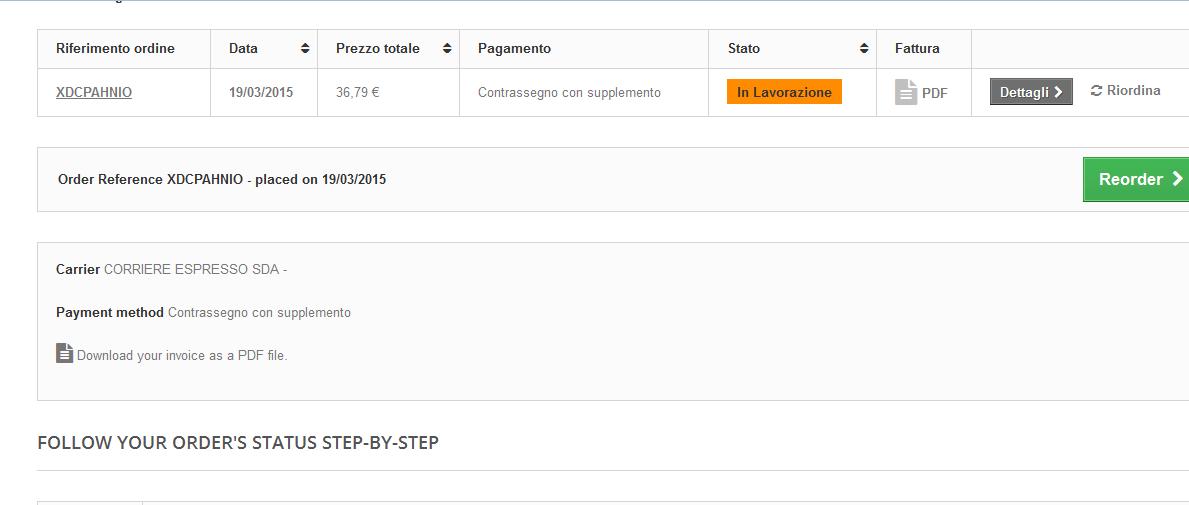Sort orders by Data column arrows
This screenshot has height=505, width=1189.
[304, 48]
